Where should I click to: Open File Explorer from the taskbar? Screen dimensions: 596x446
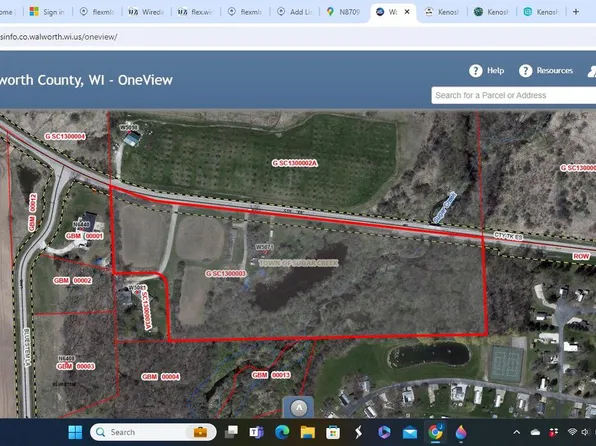point(308,432)
